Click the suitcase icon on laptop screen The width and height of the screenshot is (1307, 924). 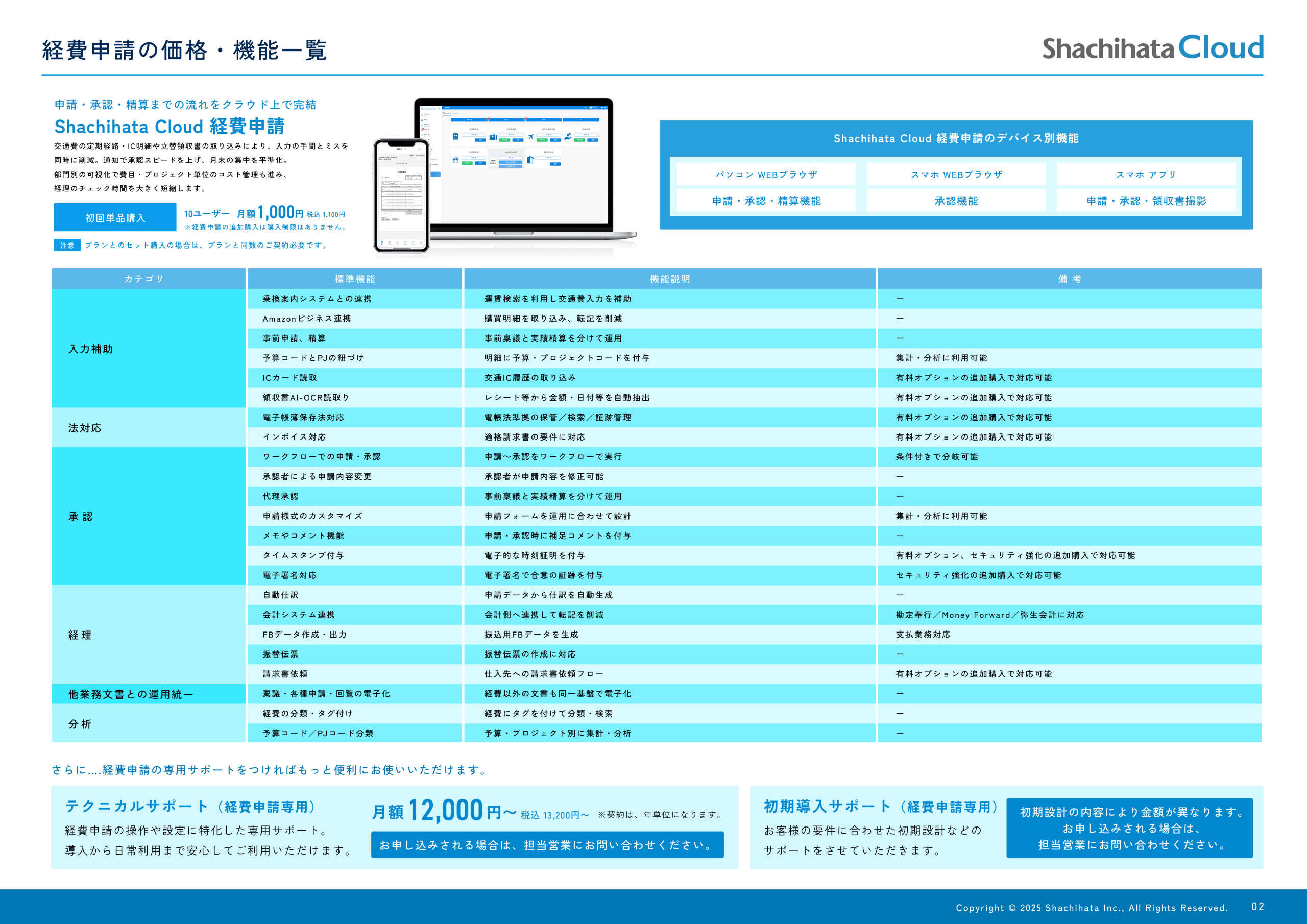(493, 137)
